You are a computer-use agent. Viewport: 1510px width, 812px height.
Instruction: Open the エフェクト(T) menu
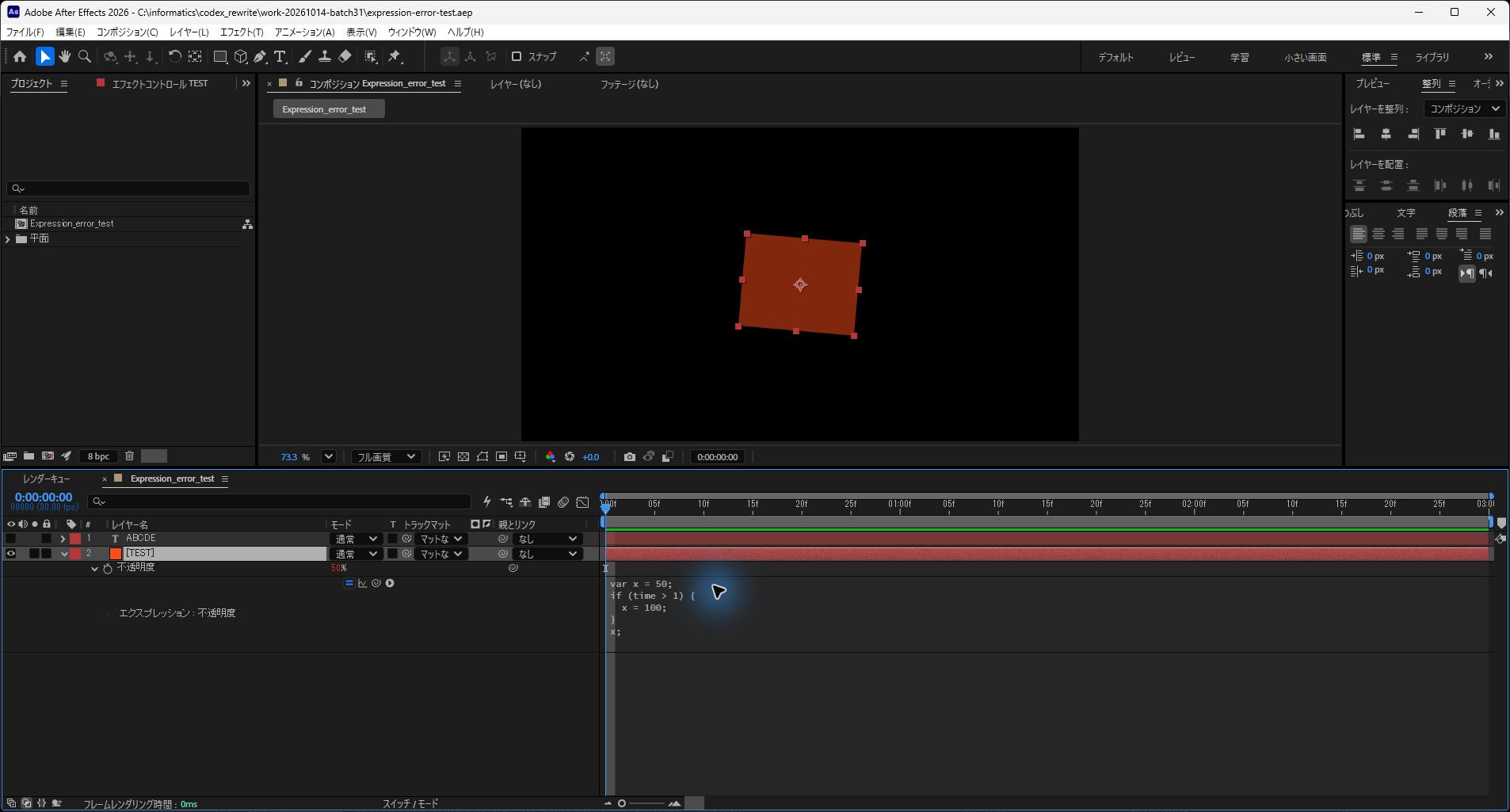coord(242,32)
